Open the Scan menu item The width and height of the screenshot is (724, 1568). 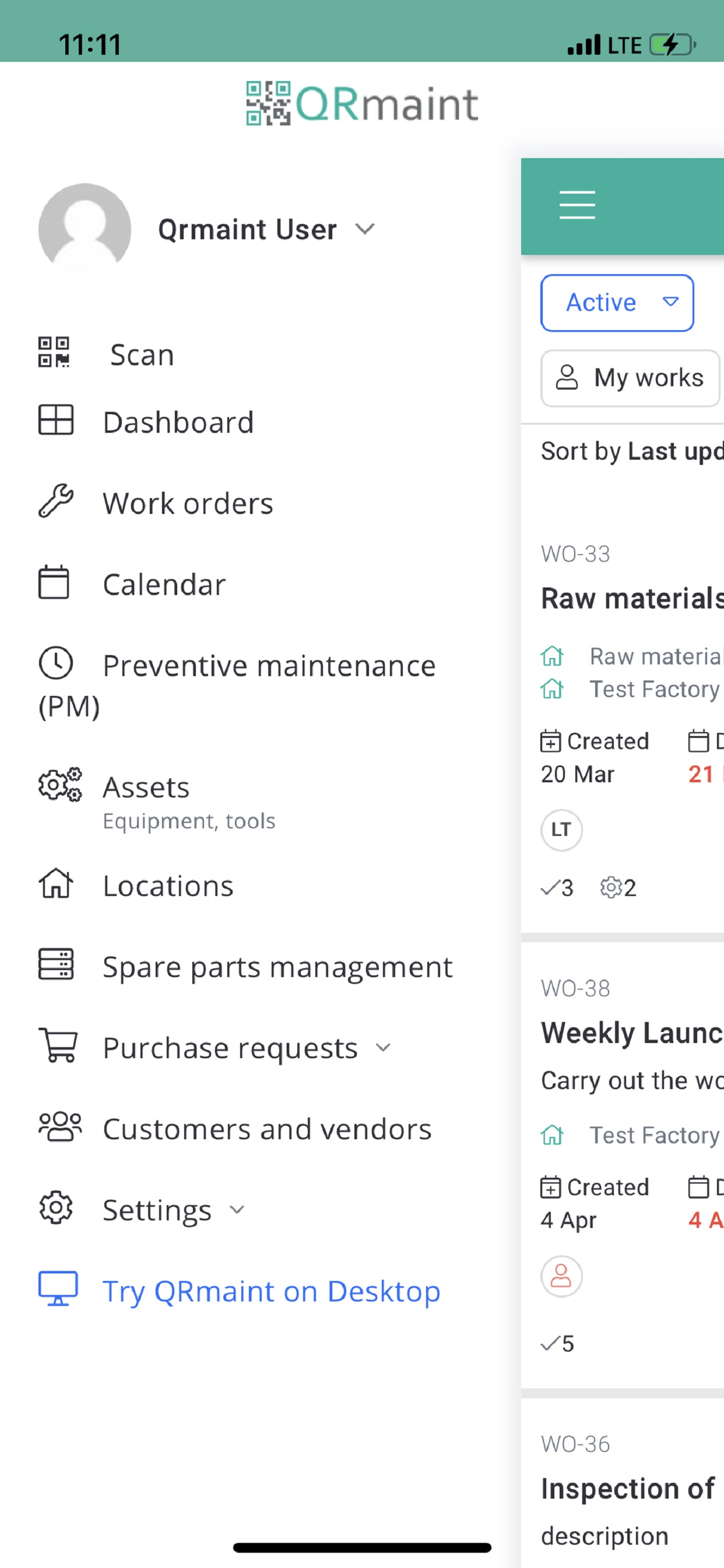(142, 354)
